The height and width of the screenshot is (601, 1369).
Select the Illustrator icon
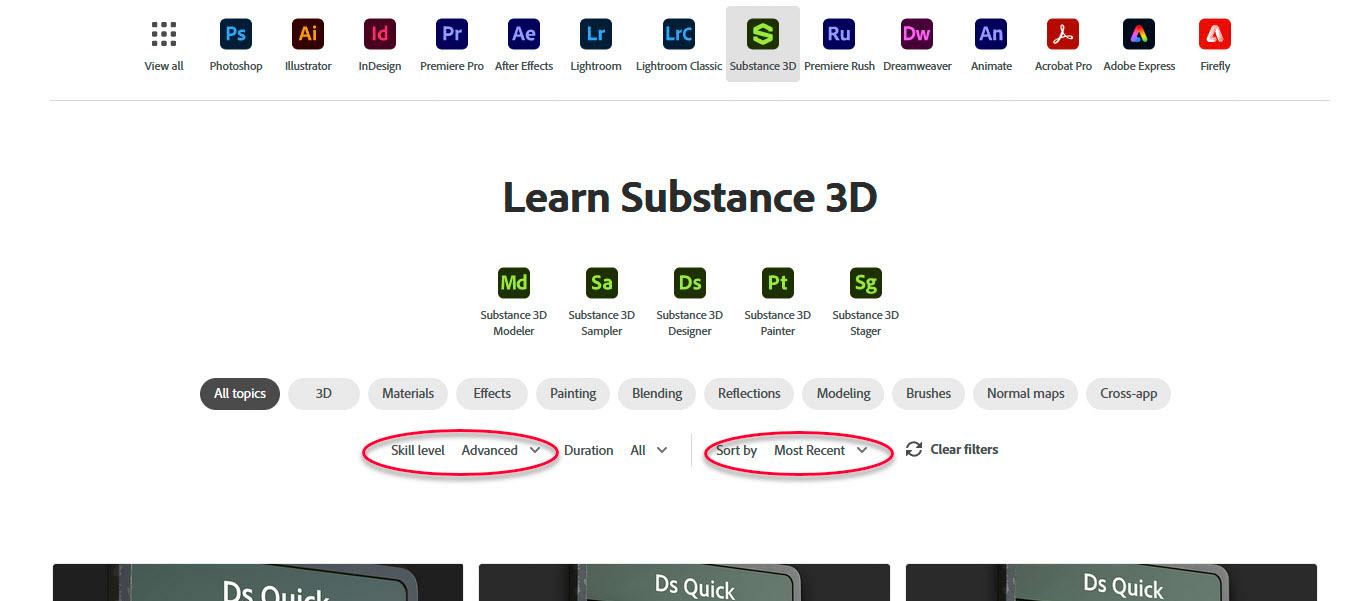307,33
